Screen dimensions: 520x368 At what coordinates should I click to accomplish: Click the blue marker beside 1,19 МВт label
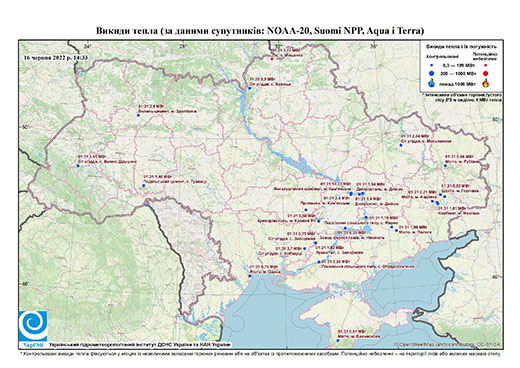[x=366, y=217]
